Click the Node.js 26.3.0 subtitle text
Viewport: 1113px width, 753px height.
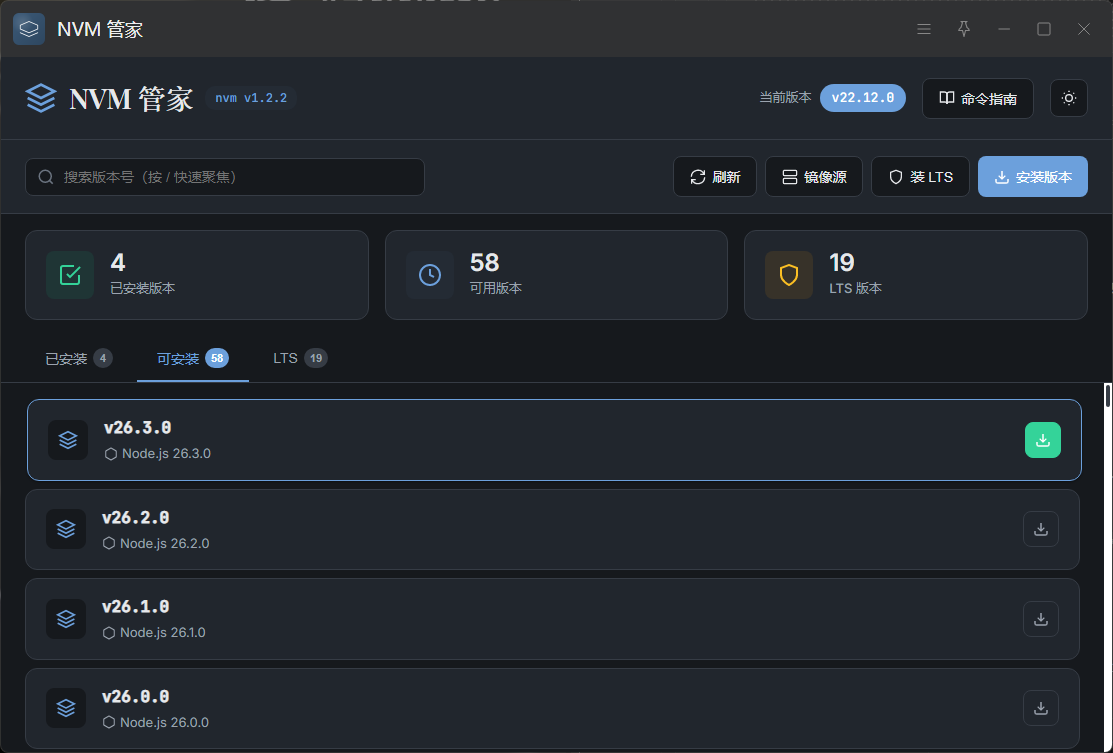click(166, 454)
